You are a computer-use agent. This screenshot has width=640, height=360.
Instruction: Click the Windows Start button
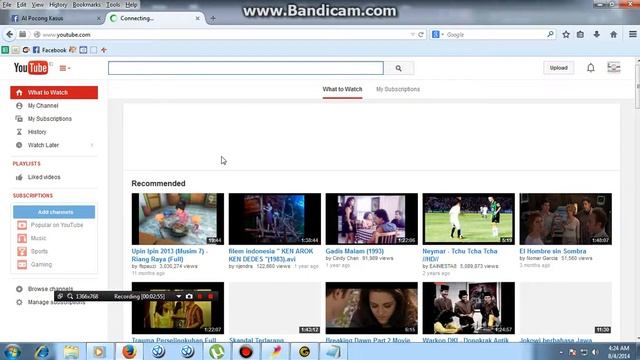(x=13, y=351)
